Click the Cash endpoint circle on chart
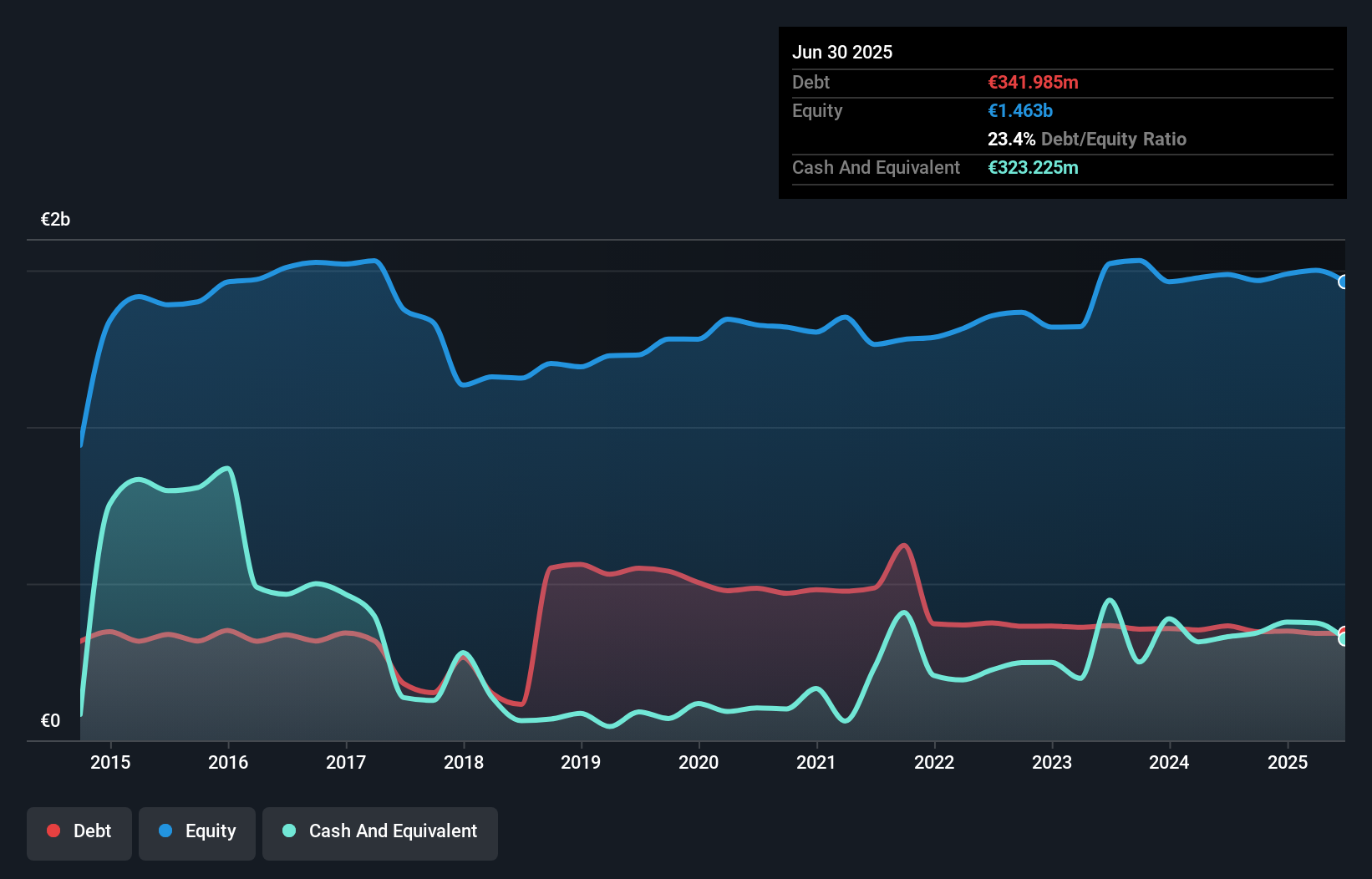Screen dimensions: 1372x879 [x=1342, y=640]
